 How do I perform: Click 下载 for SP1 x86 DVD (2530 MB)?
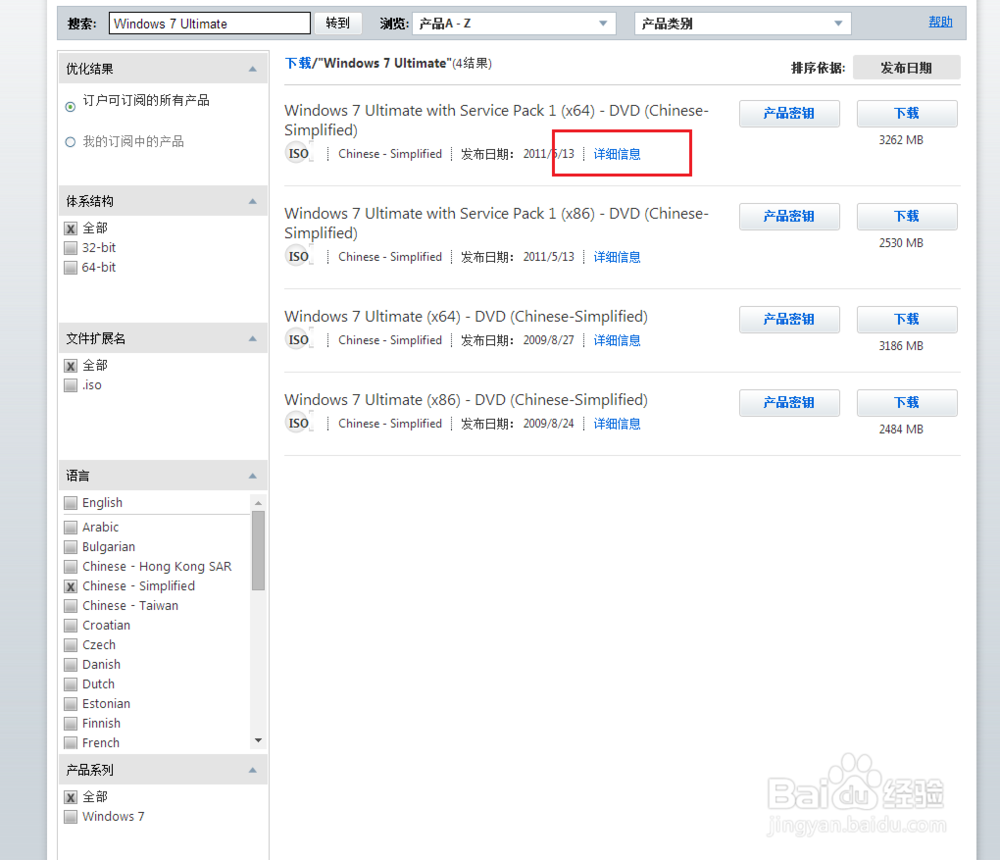(x=907, y=216)
